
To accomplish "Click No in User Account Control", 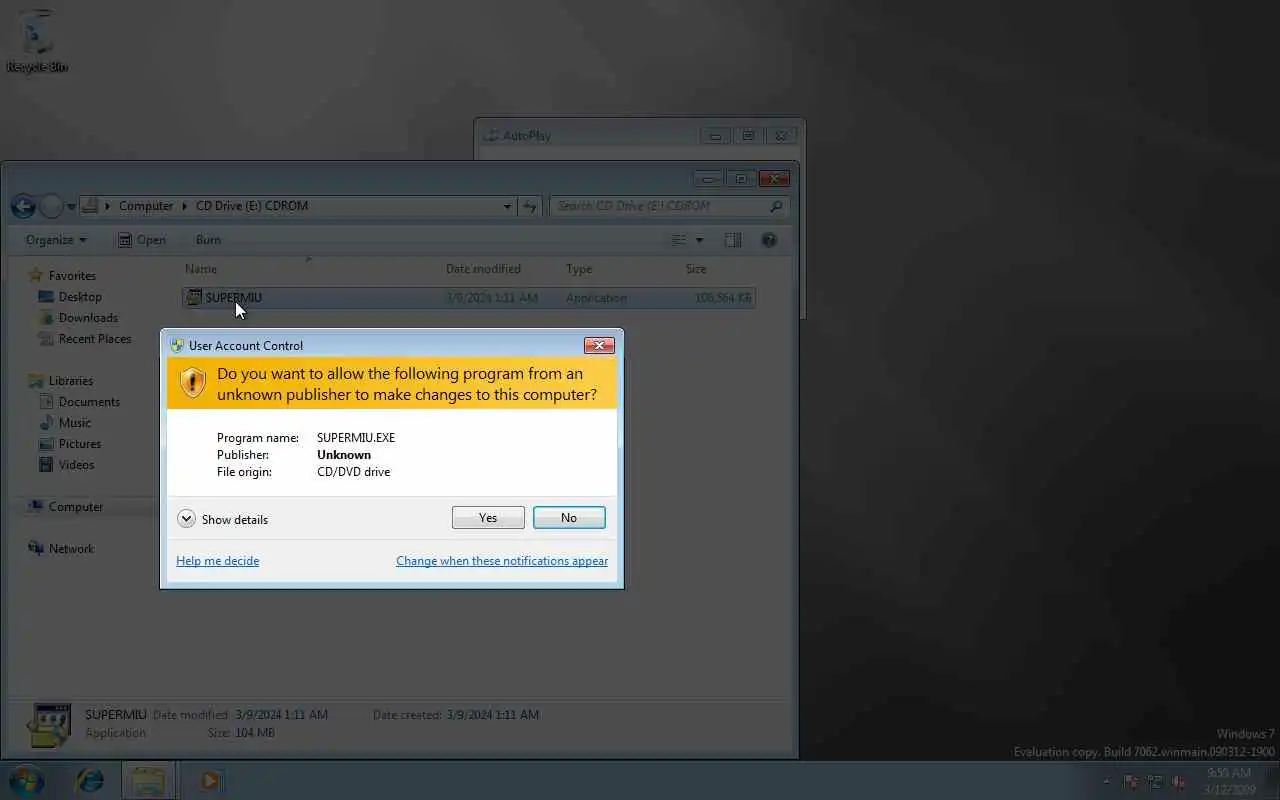I will (x=569, y=517).
